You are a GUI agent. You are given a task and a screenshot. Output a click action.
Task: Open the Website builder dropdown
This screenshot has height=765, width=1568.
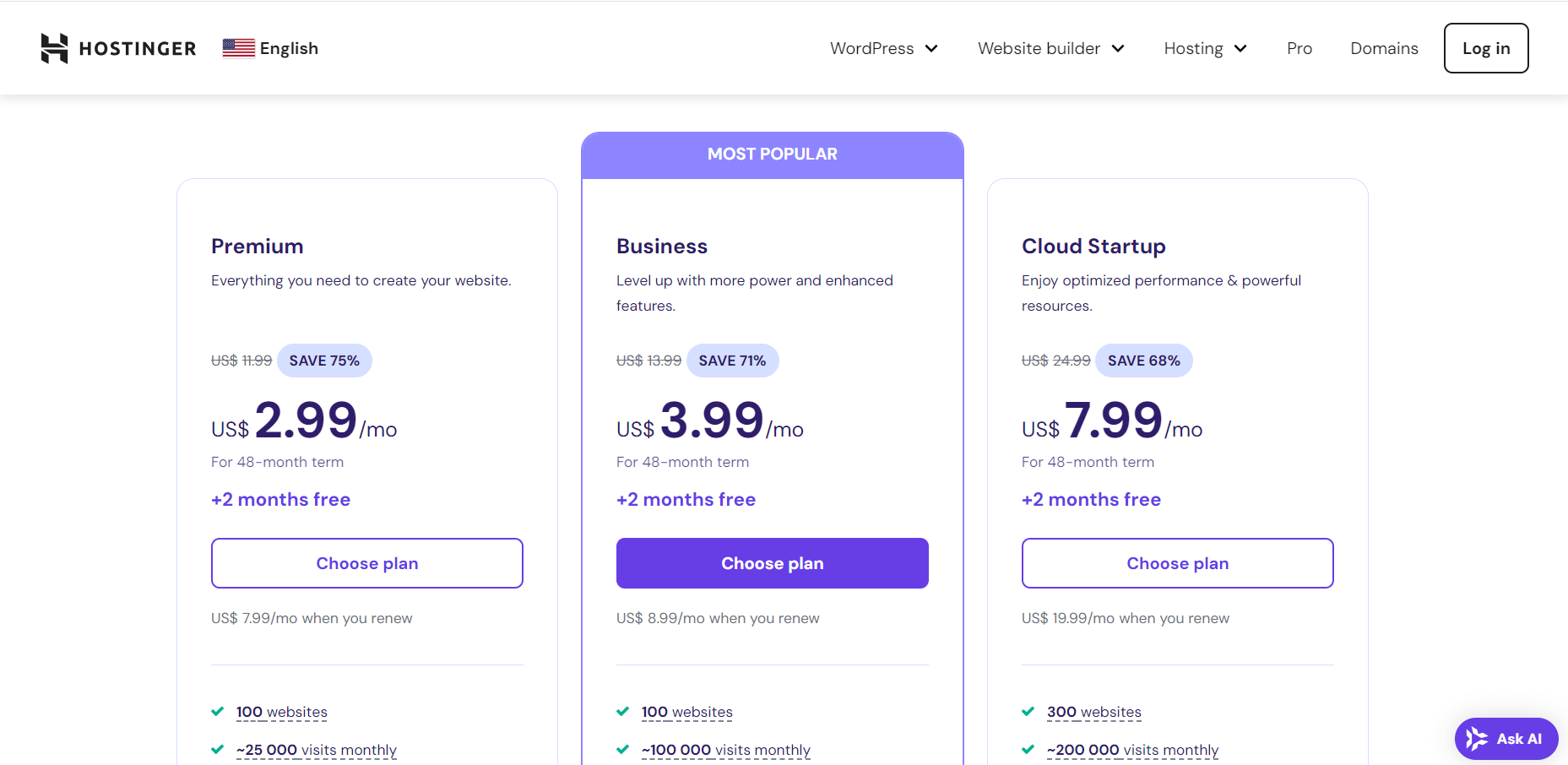click(1050, 48)
